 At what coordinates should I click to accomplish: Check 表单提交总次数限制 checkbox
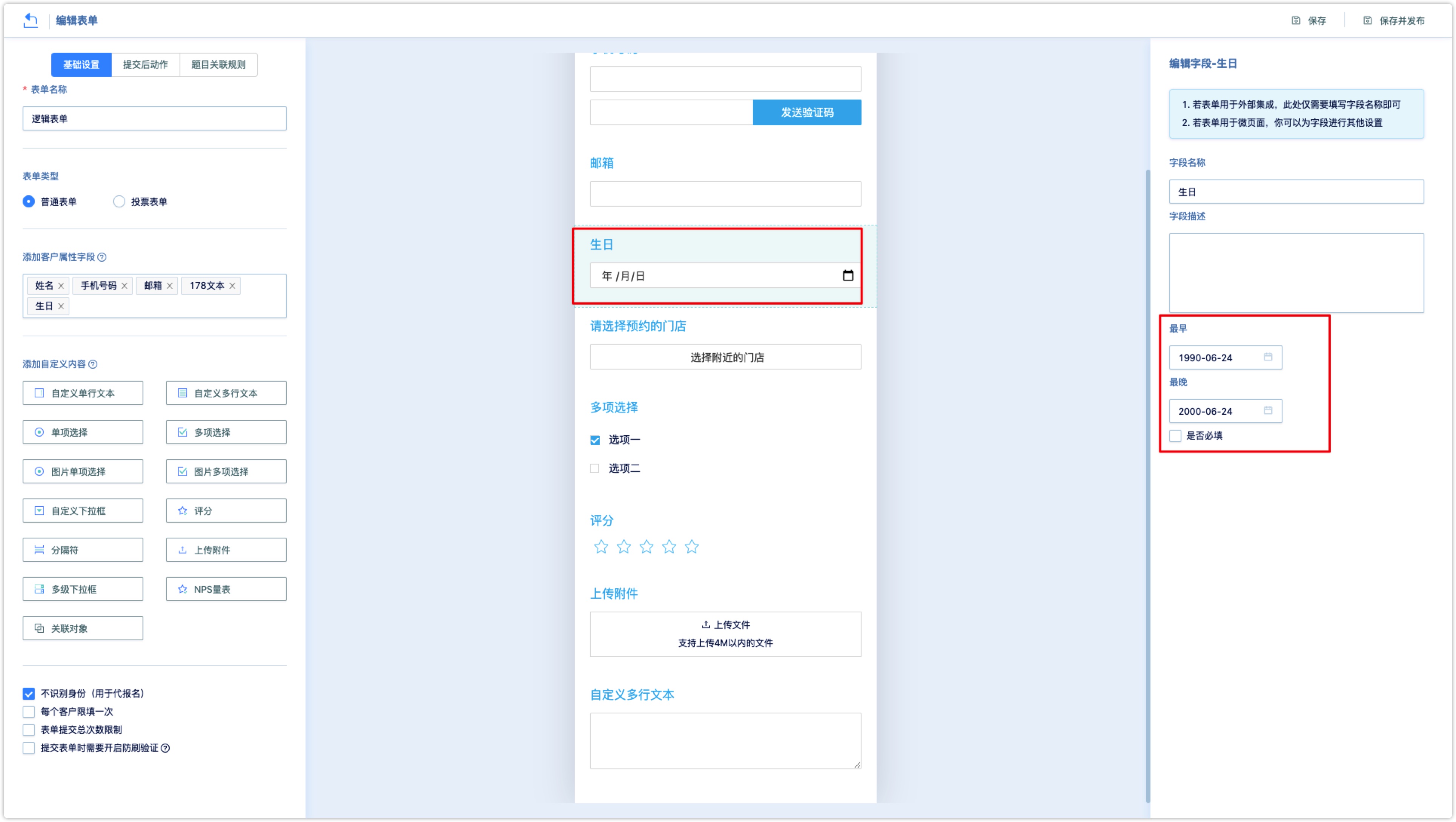point(29,730)
